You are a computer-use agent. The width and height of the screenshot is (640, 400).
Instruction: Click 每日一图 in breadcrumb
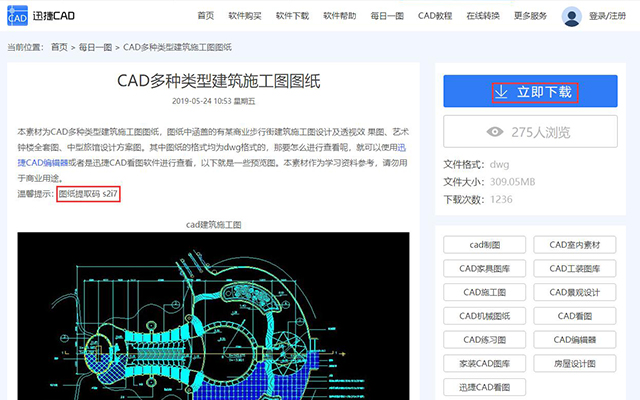pos(96,47)
